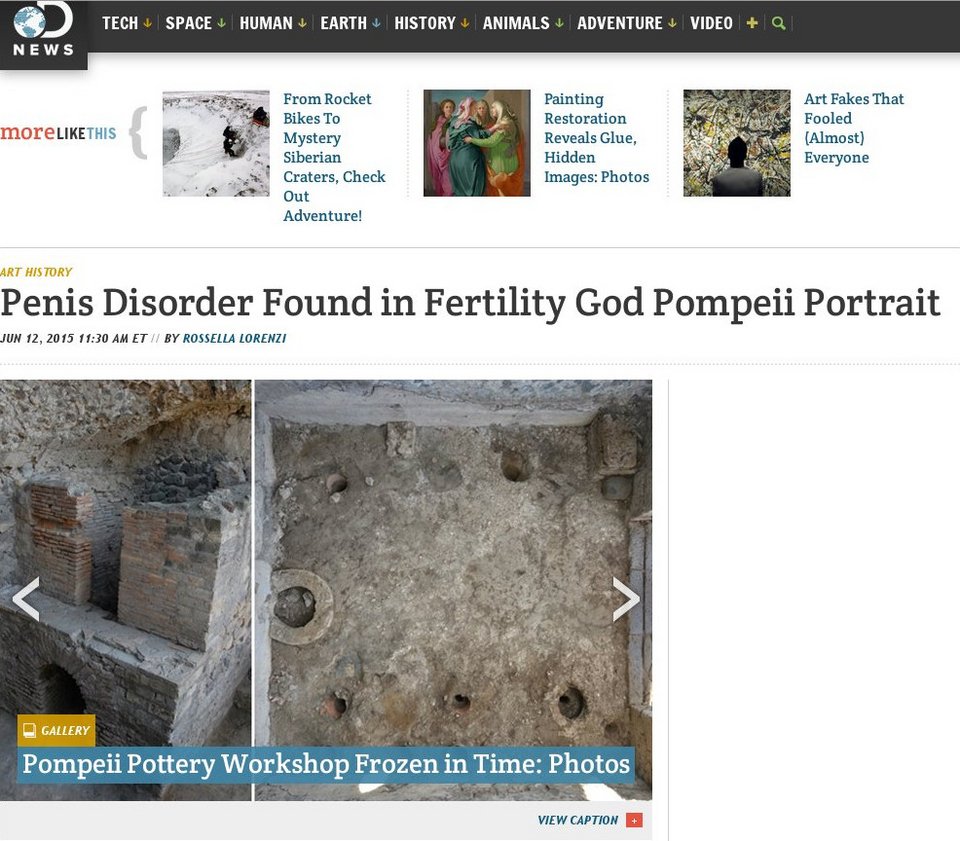Expand the Space menu arrow
This screenshot has height=841, width=960.
tap(222, 23)
